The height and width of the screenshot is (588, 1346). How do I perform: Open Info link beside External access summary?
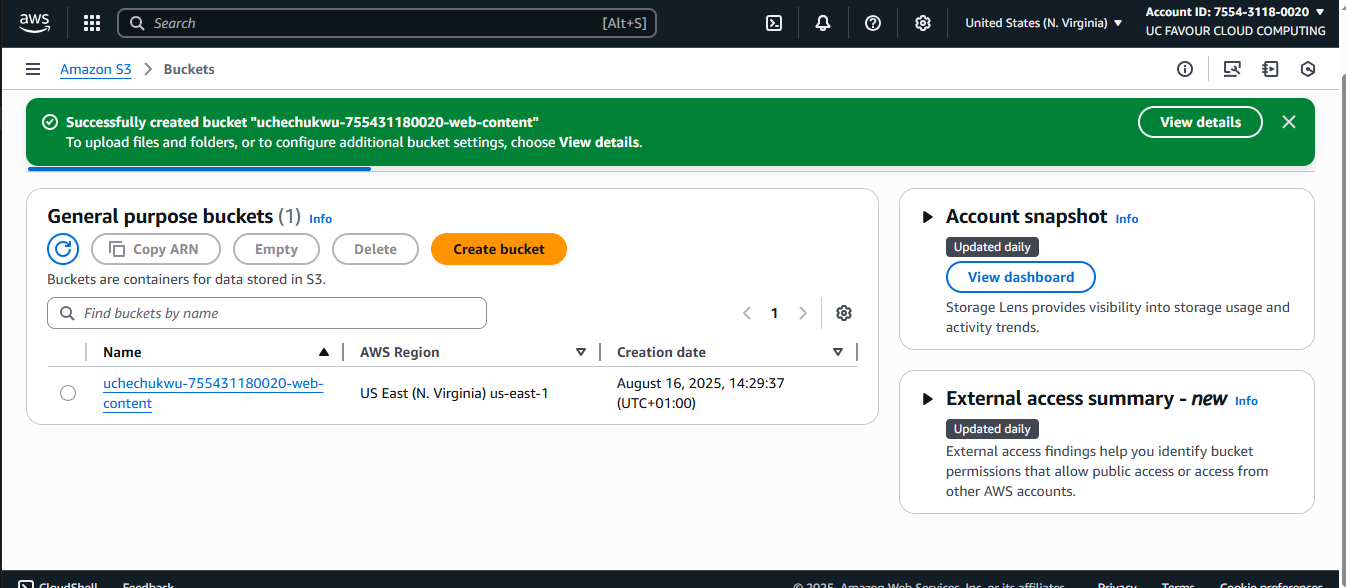coord(1246,401)
